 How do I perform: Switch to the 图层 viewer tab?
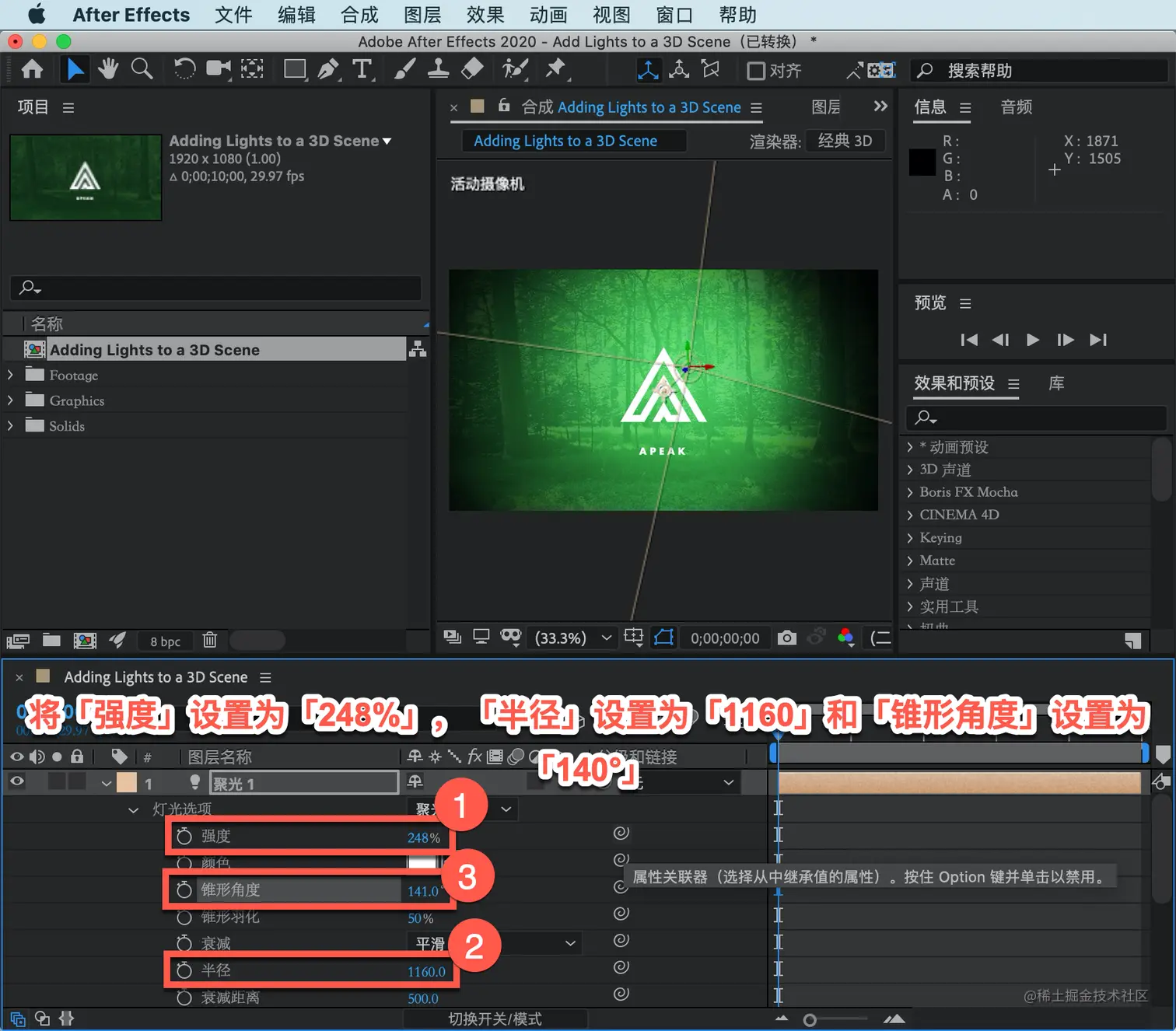click(826, 107)
